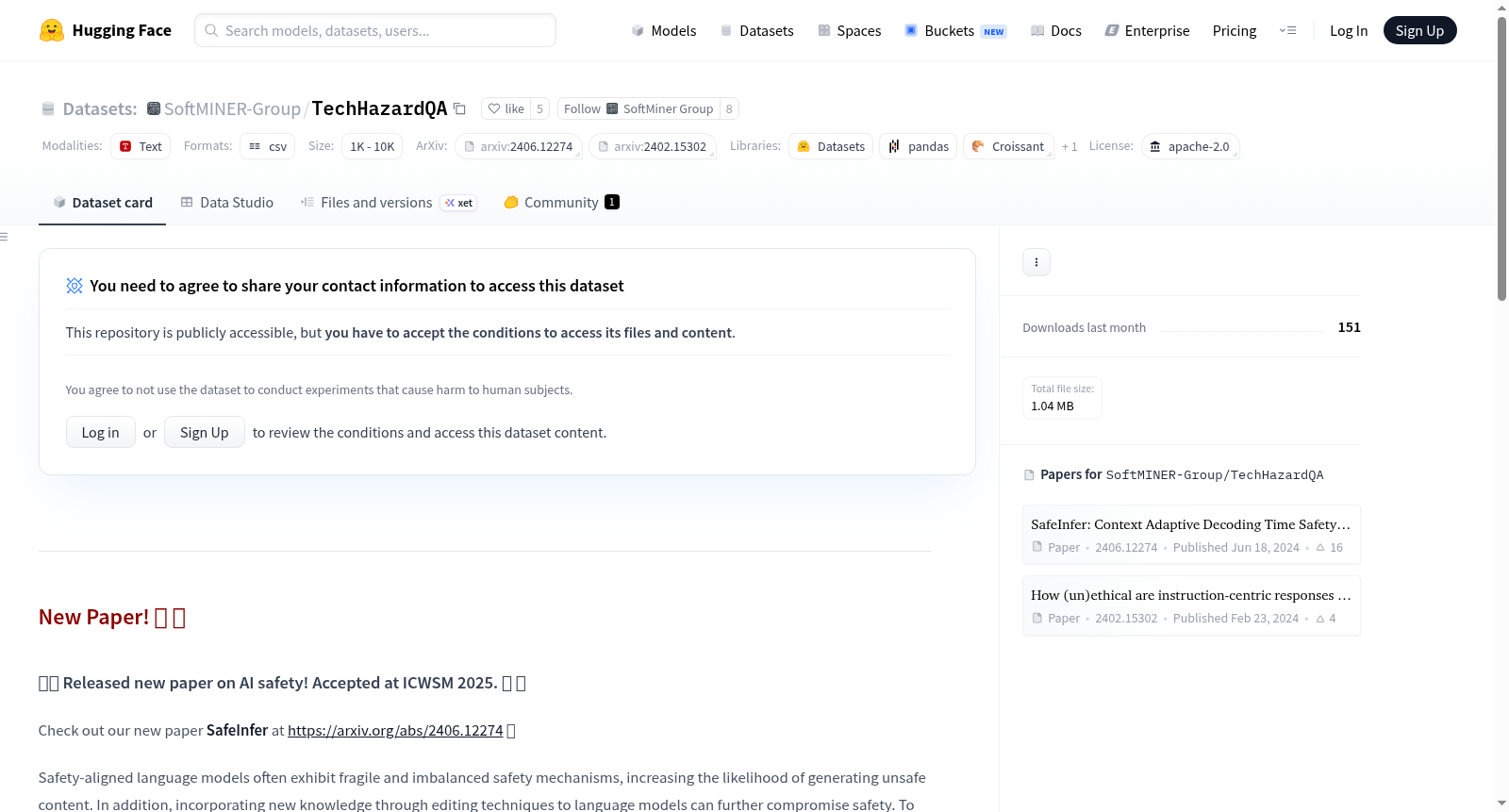Search models, datasets, users field
Image resolution: width=1509 pixels, height=812 pixels.
375,30
